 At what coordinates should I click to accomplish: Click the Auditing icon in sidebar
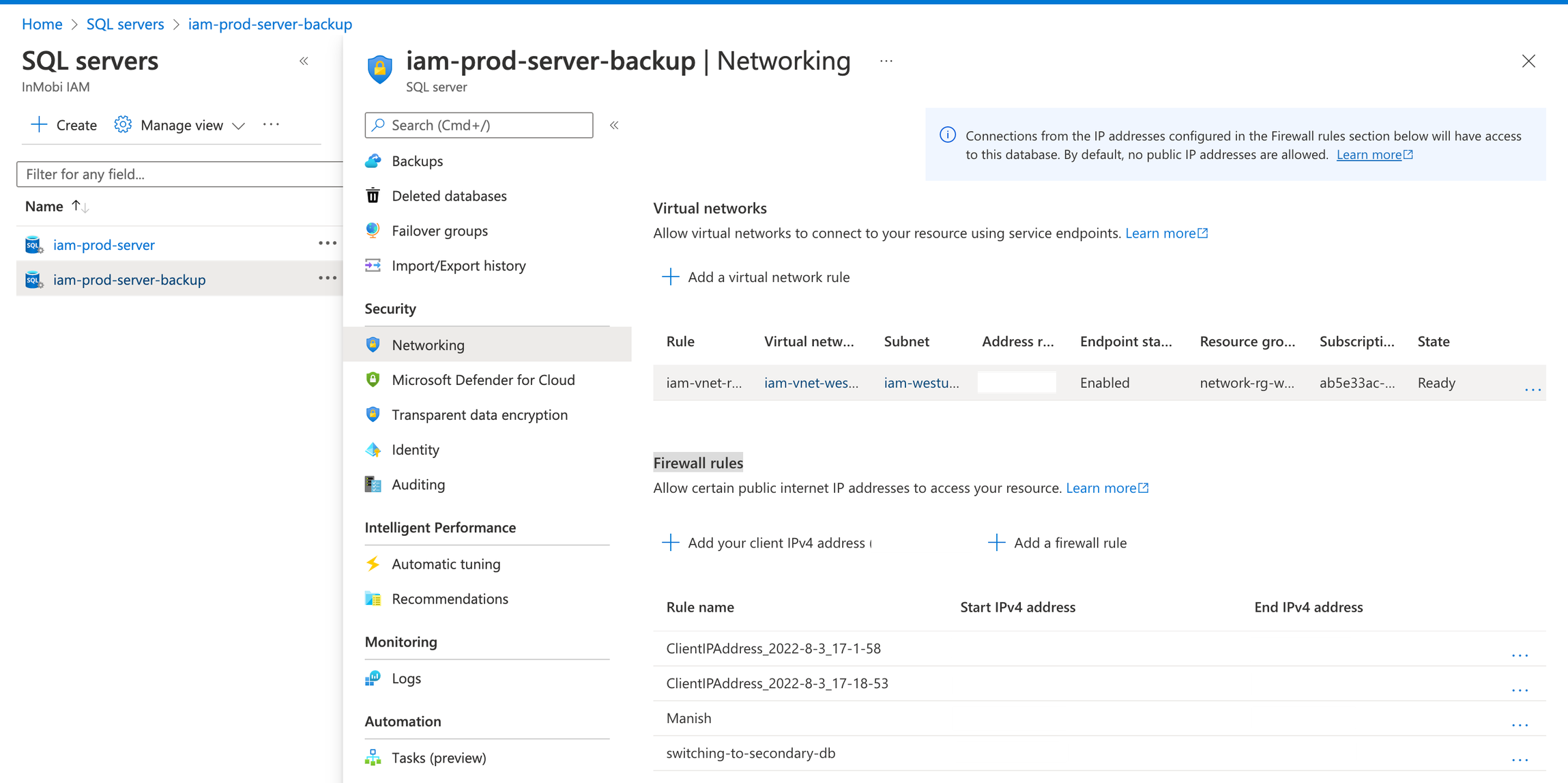coord(373,484)
